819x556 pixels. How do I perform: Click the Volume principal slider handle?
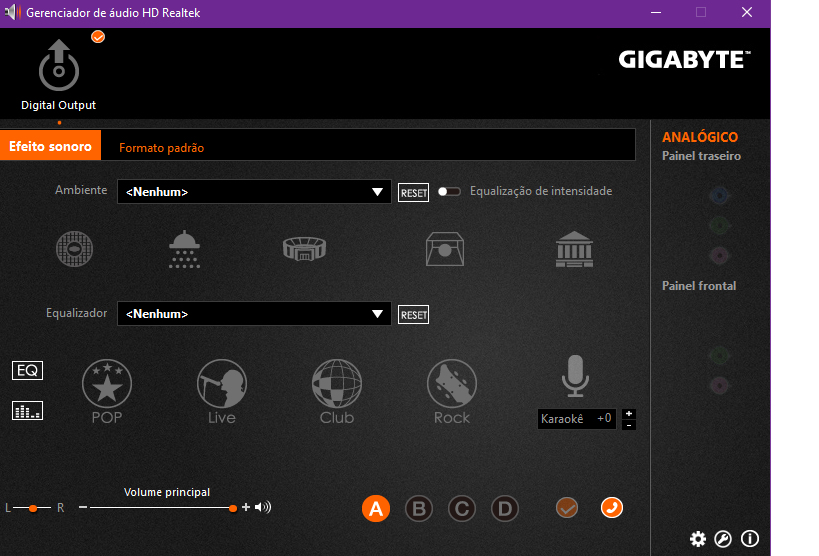click(233, 508)
